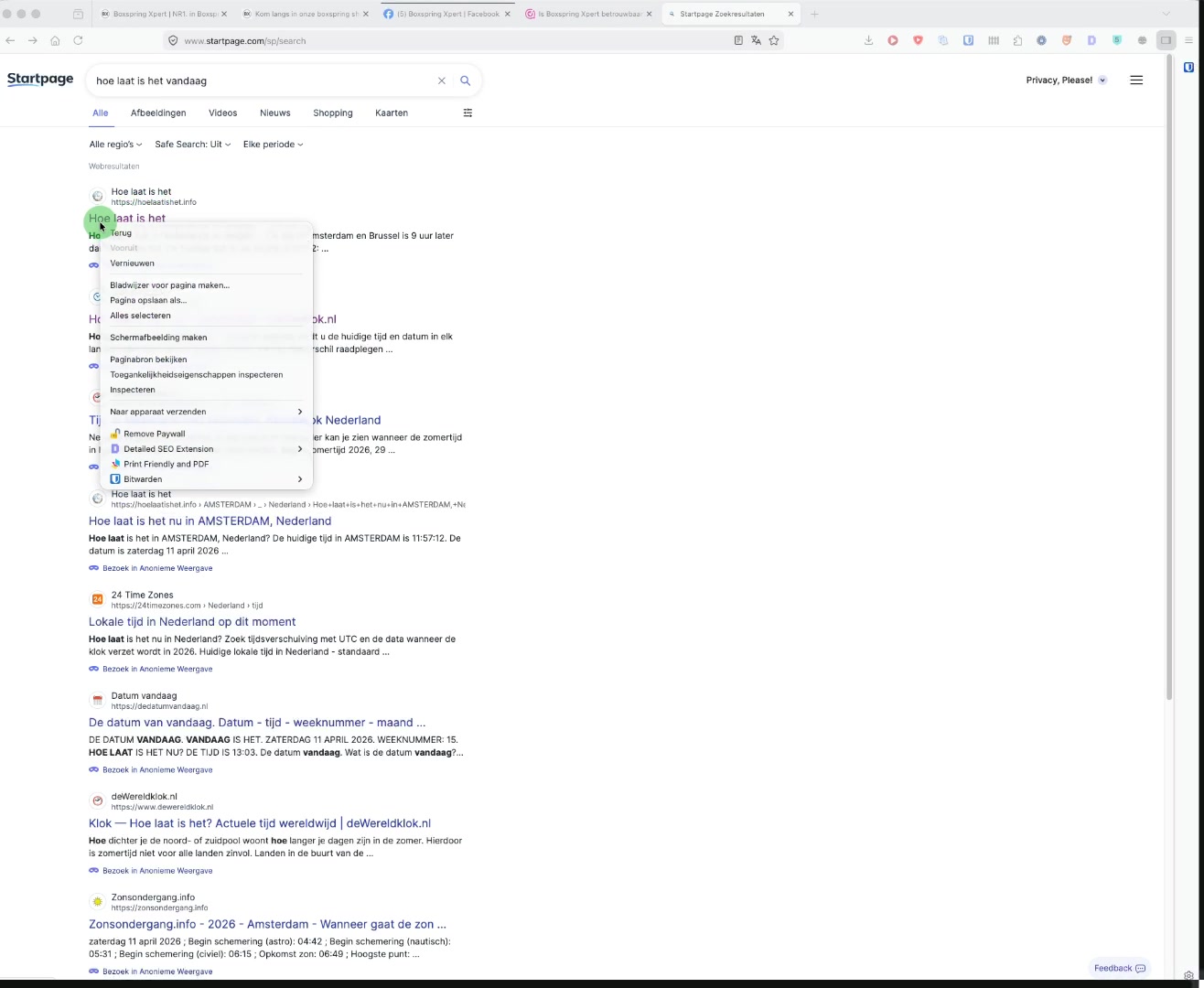Open the Lokale tijd in Nederland result link

192,622
